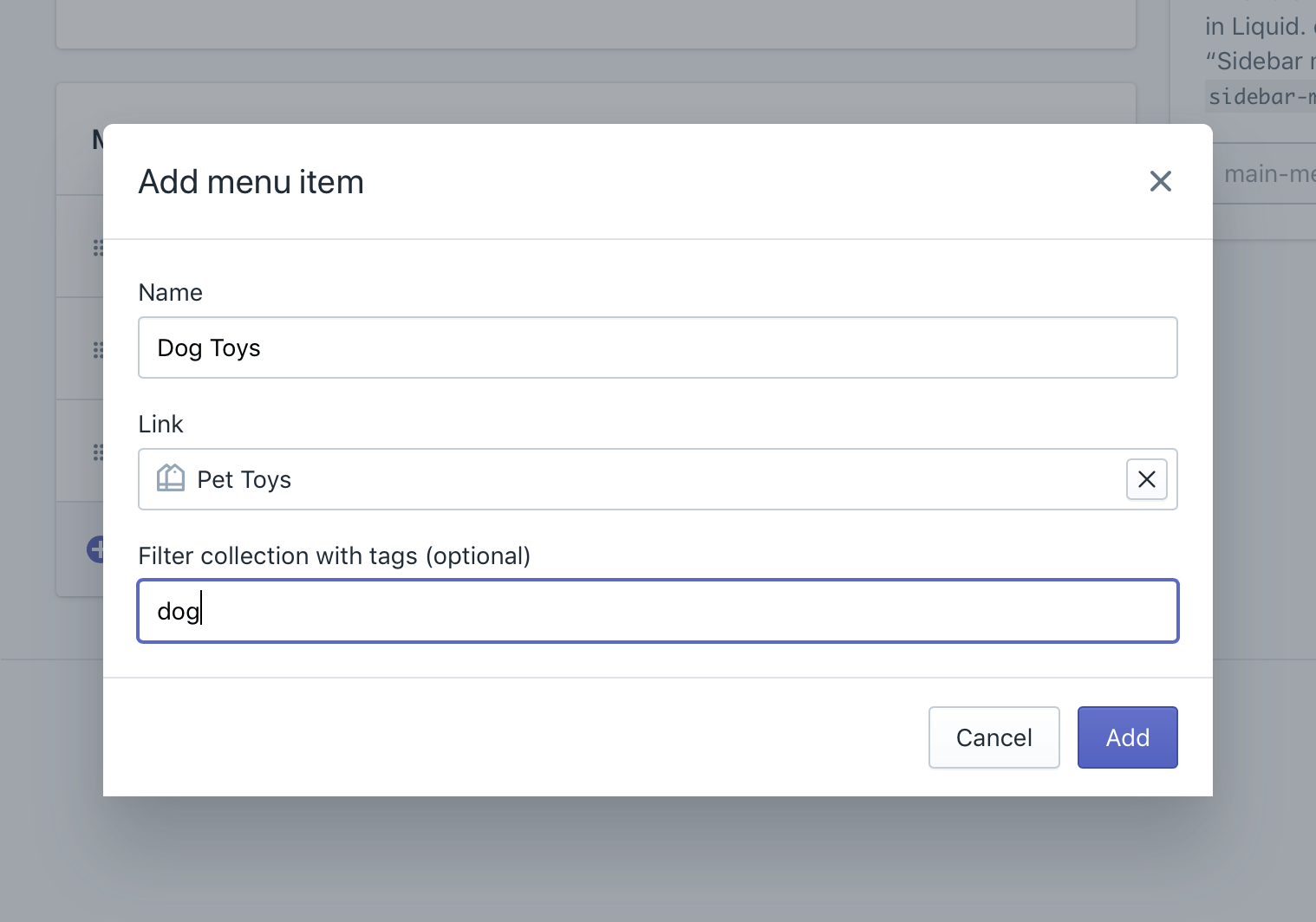The image size is (1316, 922).
Task: Click the Link field label
Action: 161,425
